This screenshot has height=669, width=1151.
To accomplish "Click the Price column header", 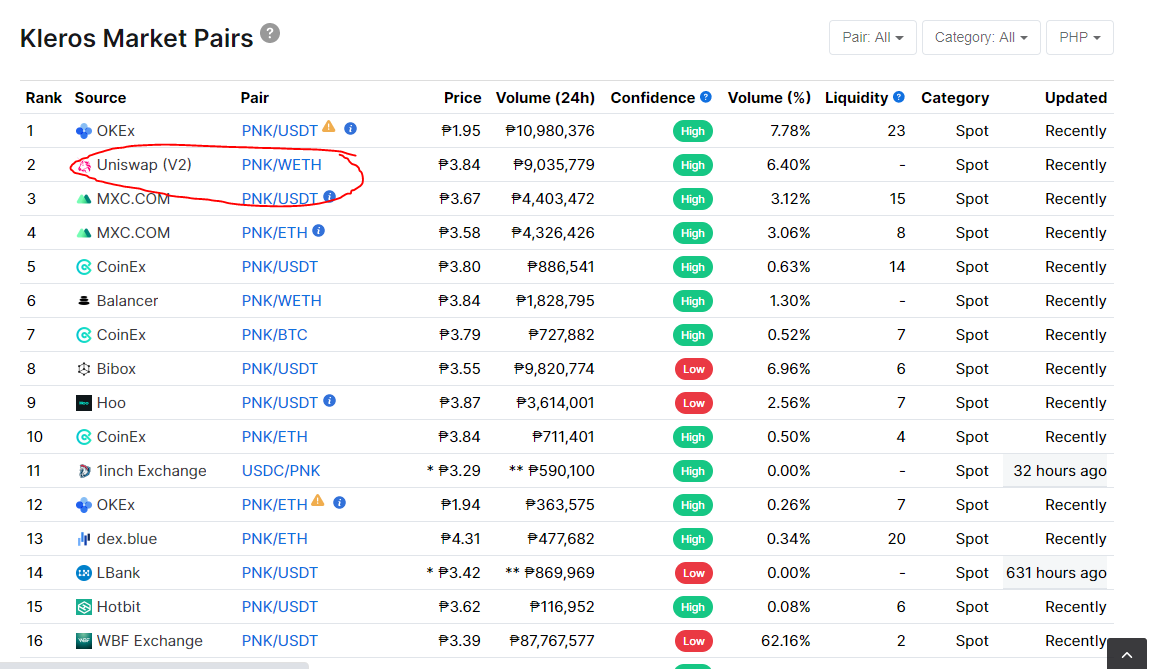I will (462, 98).
